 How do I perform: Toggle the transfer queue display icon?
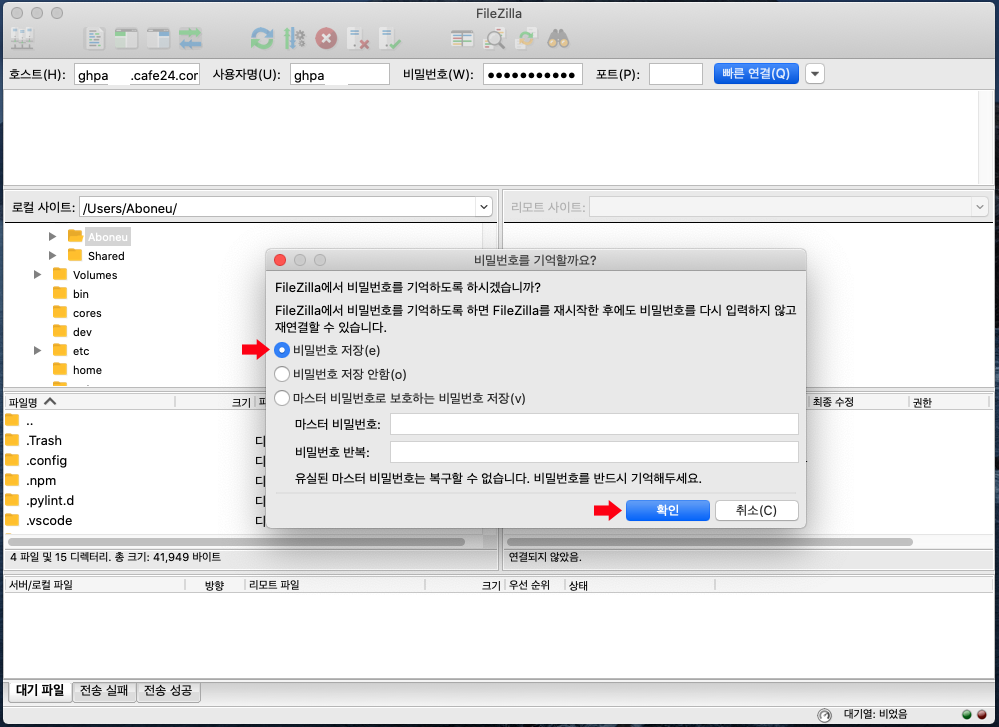point(190,39)
